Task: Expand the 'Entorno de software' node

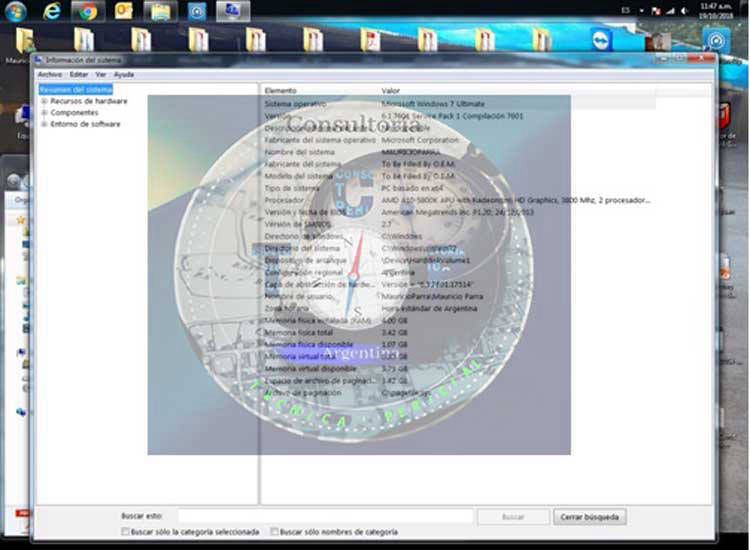Action: tap(44, 124)
